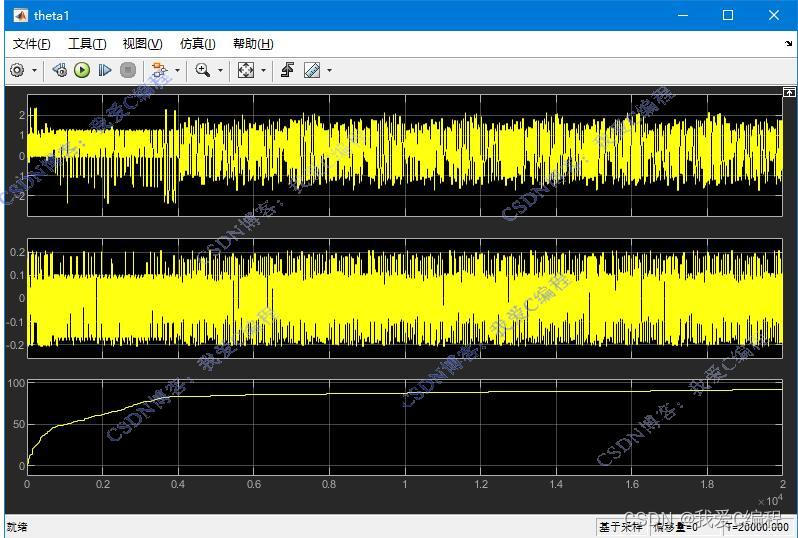Image resolution: width=798 pixels, height=538 pixels.
Task: Click the 偏移量=0 status bar entry
Action: pos(676,527)
